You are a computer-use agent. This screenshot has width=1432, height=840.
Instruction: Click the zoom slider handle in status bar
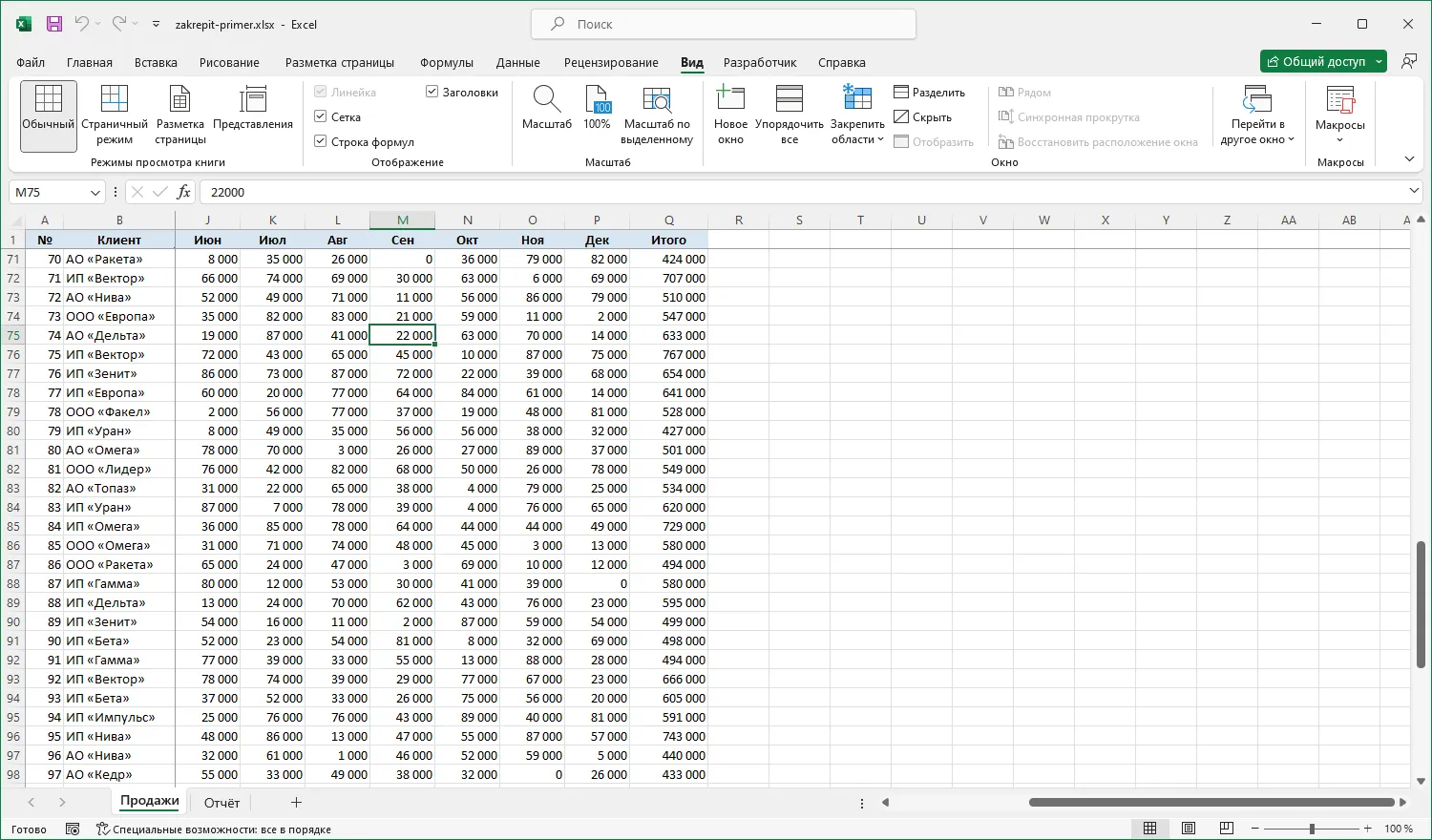[x=1312, y=829]
